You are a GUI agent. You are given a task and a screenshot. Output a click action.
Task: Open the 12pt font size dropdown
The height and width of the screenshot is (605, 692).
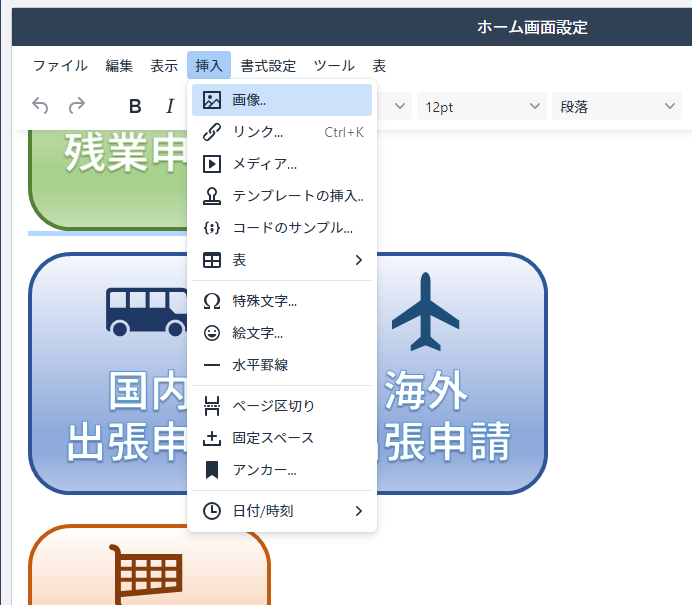pos(482,106)
